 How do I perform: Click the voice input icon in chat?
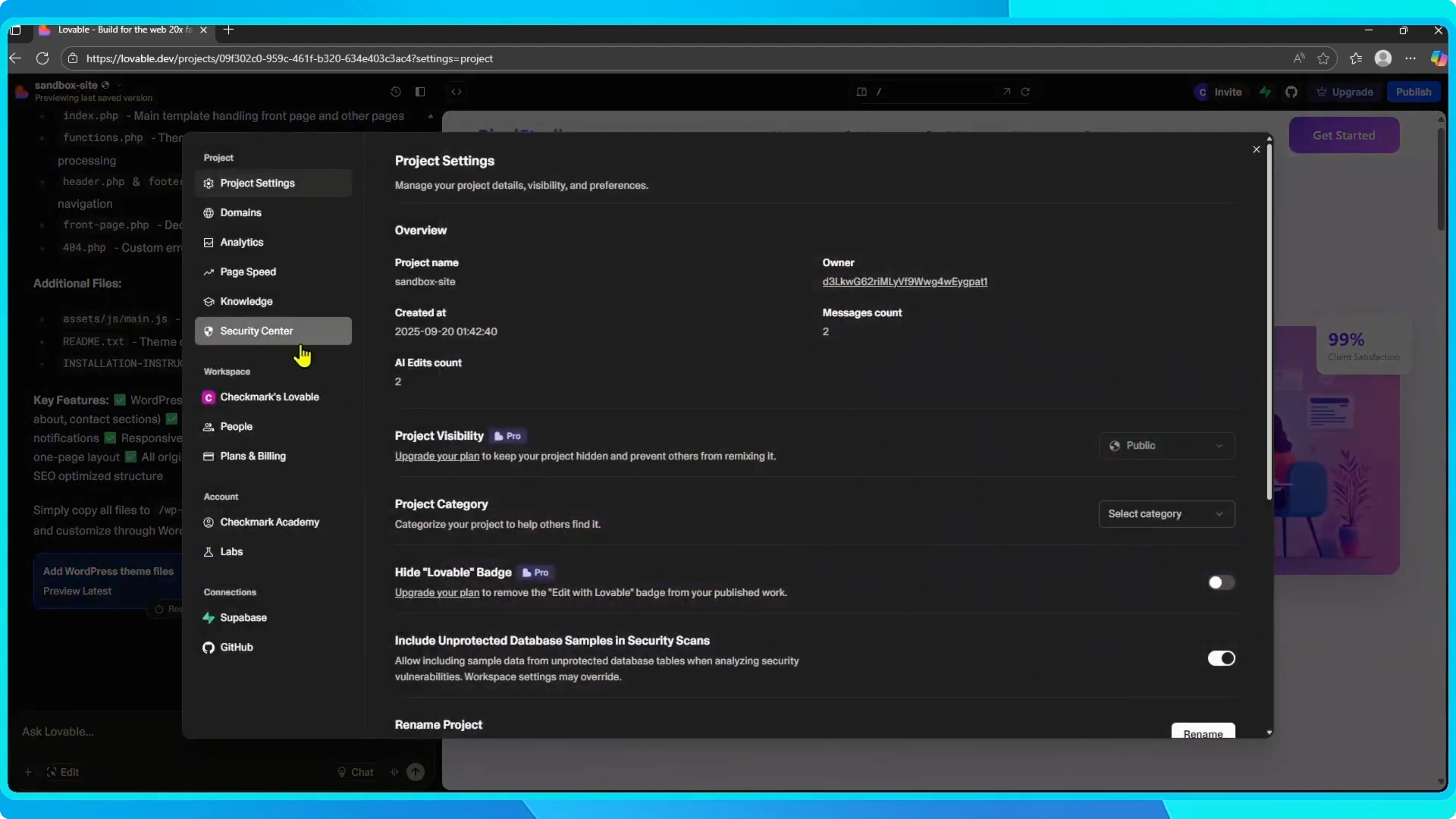(x=394, y=772)
